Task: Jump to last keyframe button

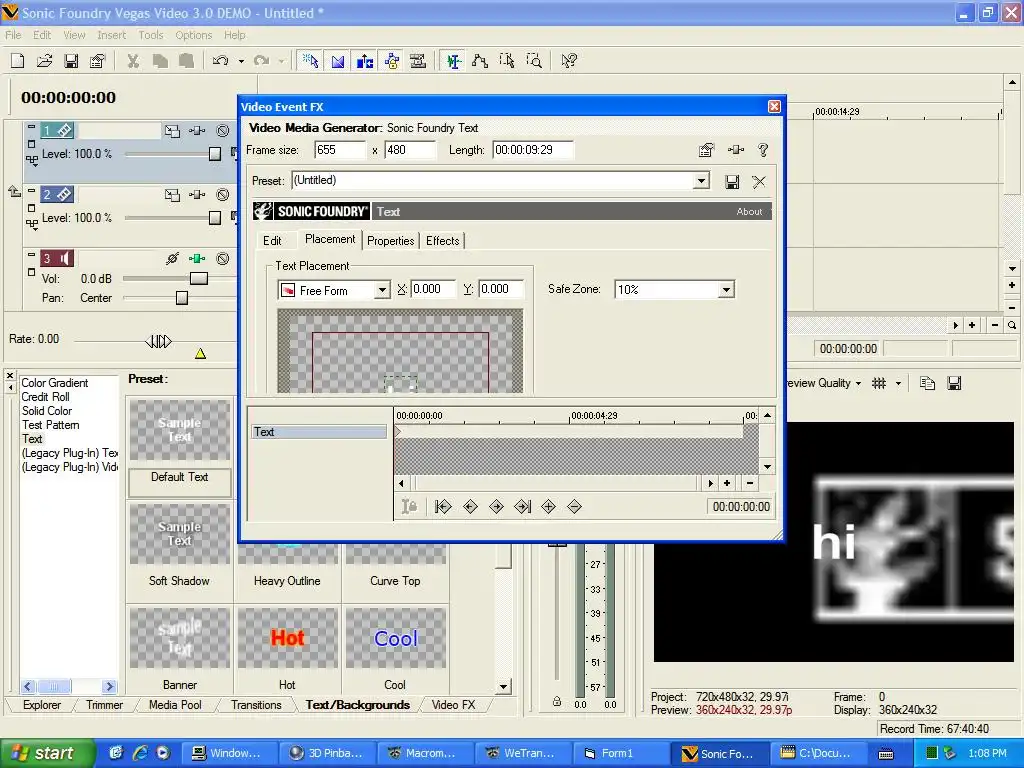Action: (x=522, y=507)
